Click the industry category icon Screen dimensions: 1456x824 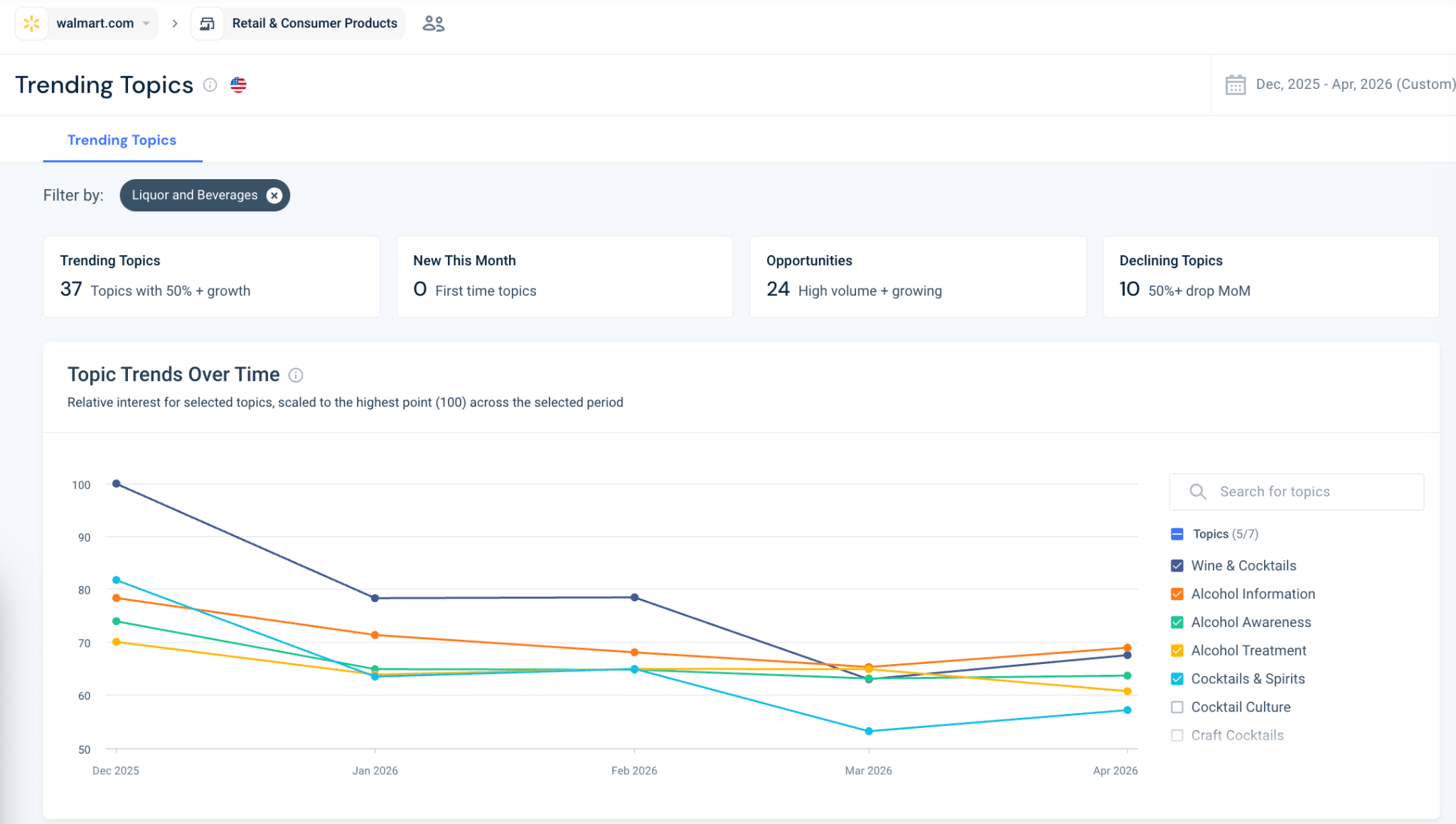click(x=207, y=23)
